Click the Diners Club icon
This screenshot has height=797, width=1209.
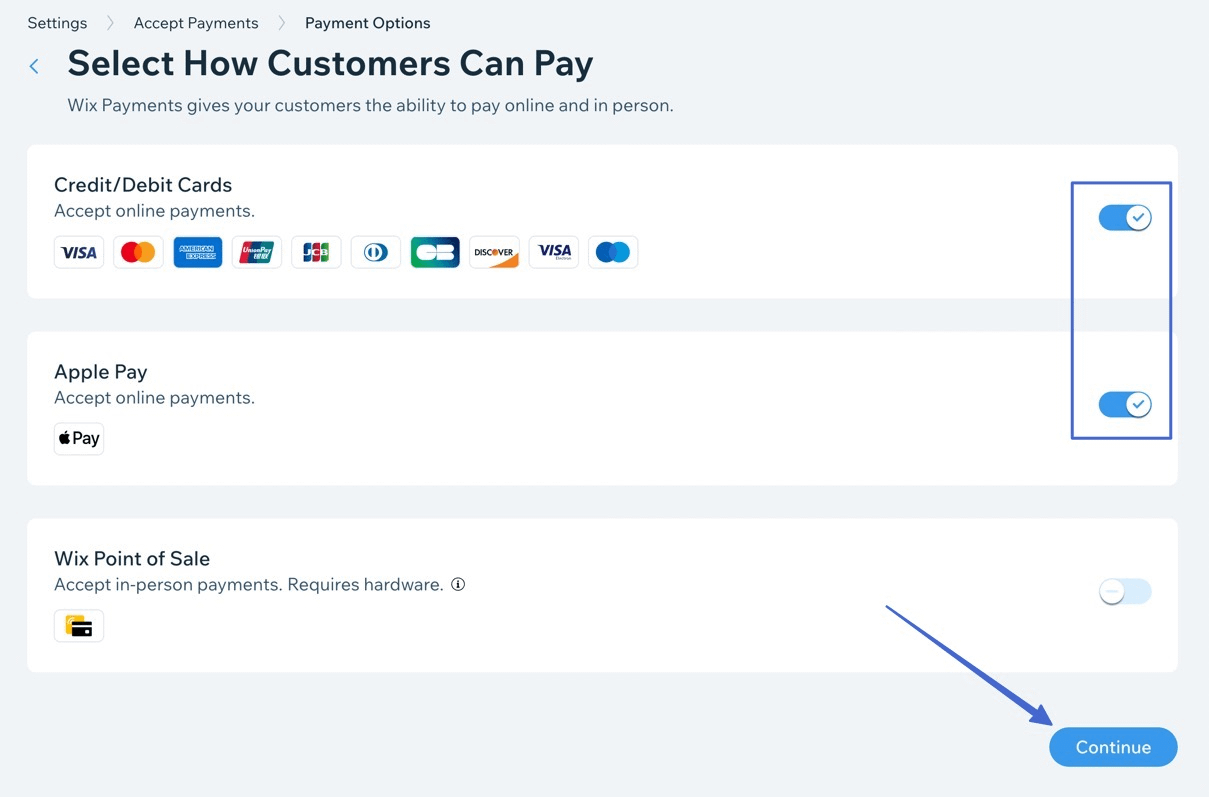click(375, 252)
